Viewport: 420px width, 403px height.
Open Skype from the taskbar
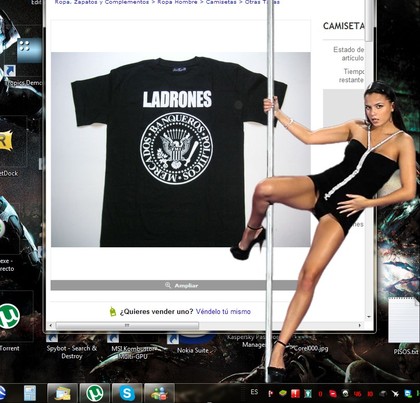(x=127, y=394)
